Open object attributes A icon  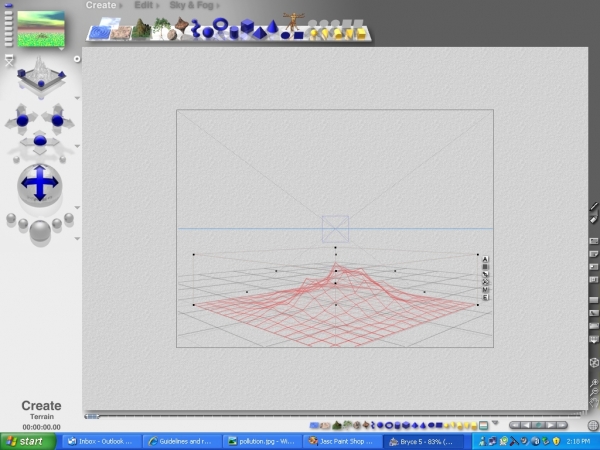pos(485,259)
